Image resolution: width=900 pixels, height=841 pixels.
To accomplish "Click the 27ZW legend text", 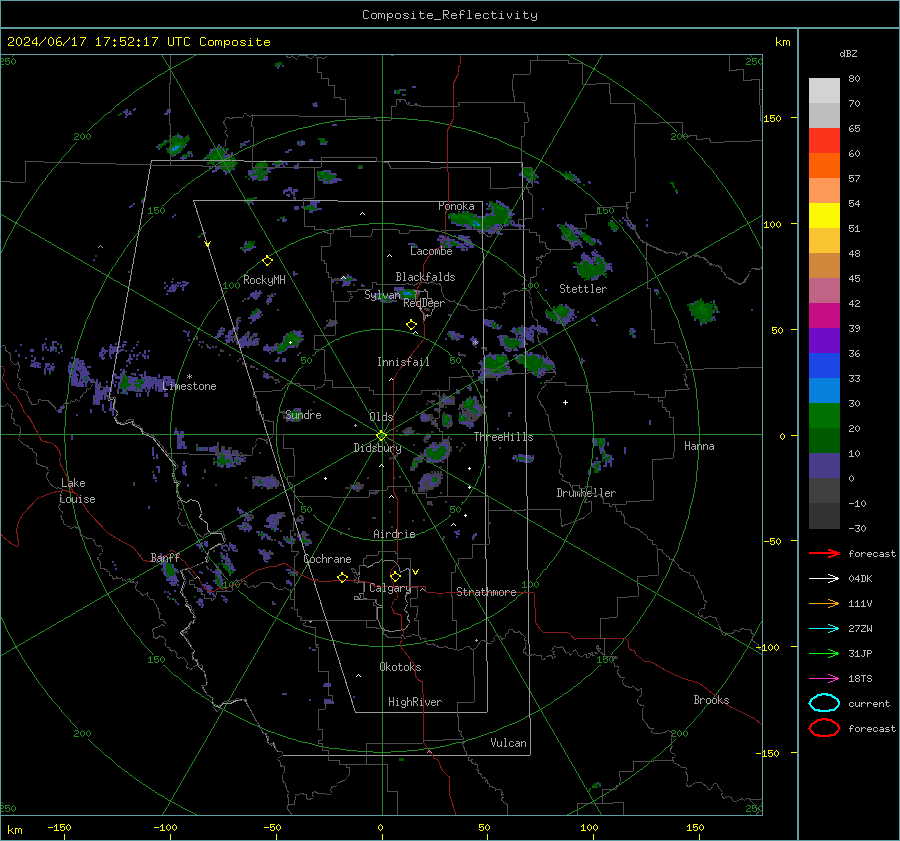I will click(x=860, y=629).
